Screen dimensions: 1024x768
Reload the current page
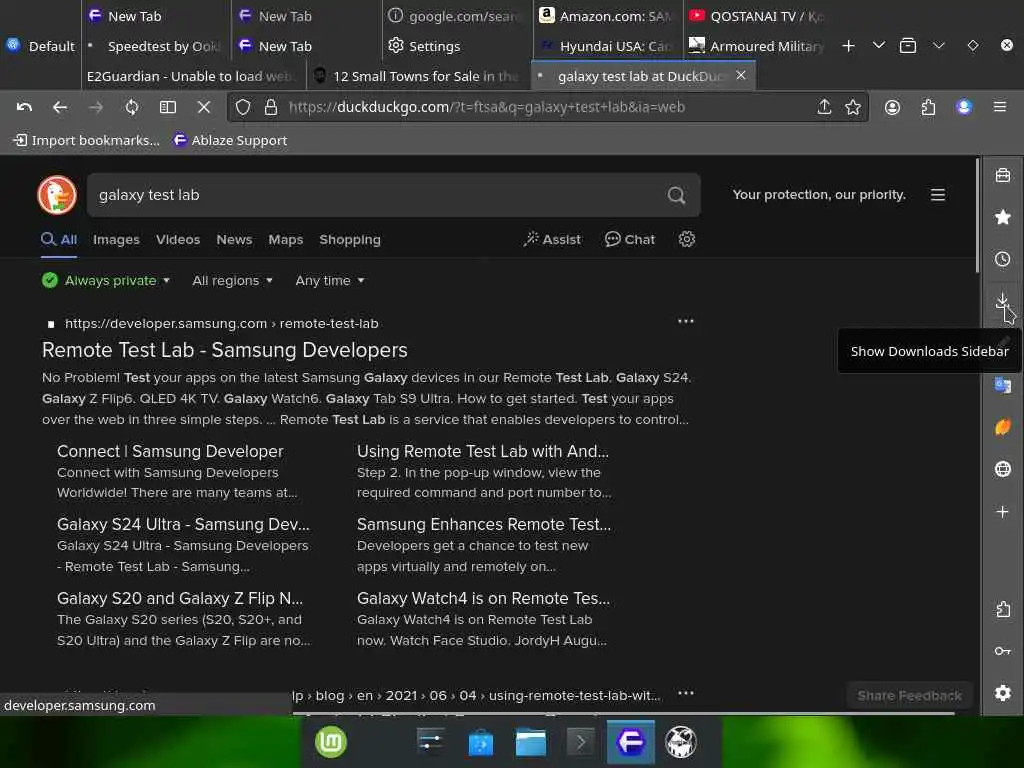132,107
